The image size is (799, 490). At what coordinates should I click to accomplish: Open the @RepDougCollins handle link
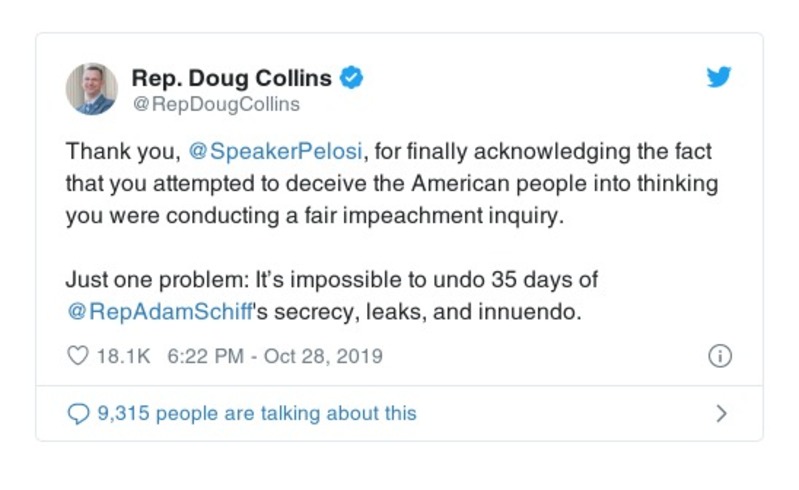pos(215,103)
